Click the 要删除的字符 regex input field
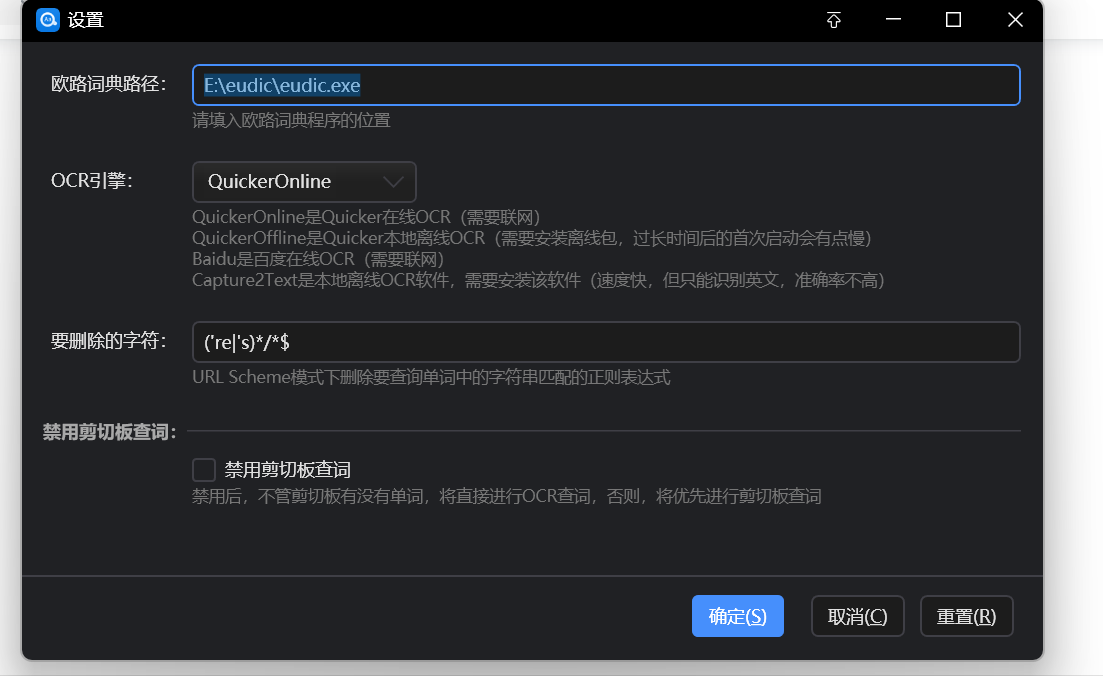 606,343
